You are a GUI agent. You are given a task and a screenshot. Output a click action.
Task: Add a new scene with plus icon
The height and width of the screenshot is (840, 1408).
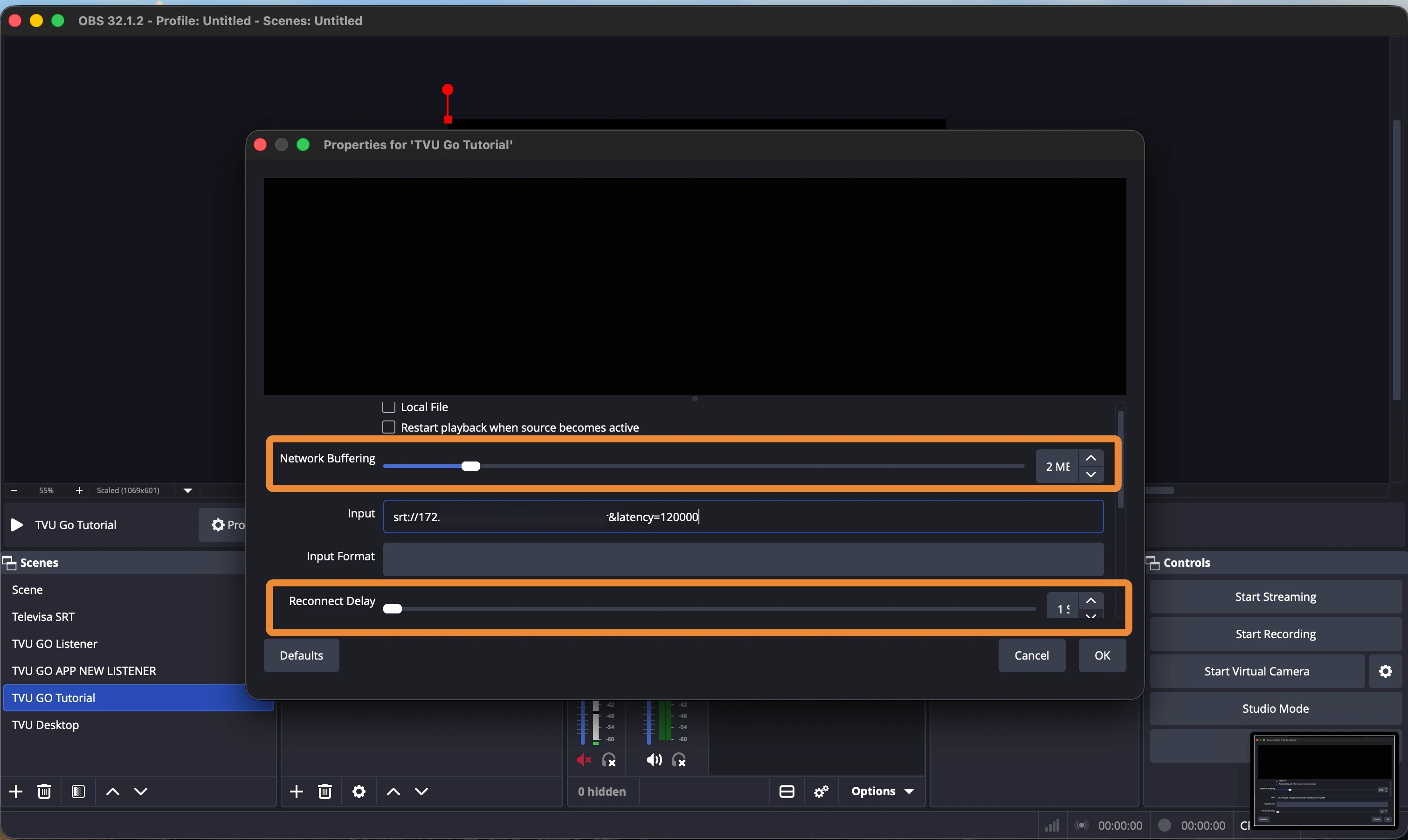pos(16,792)
